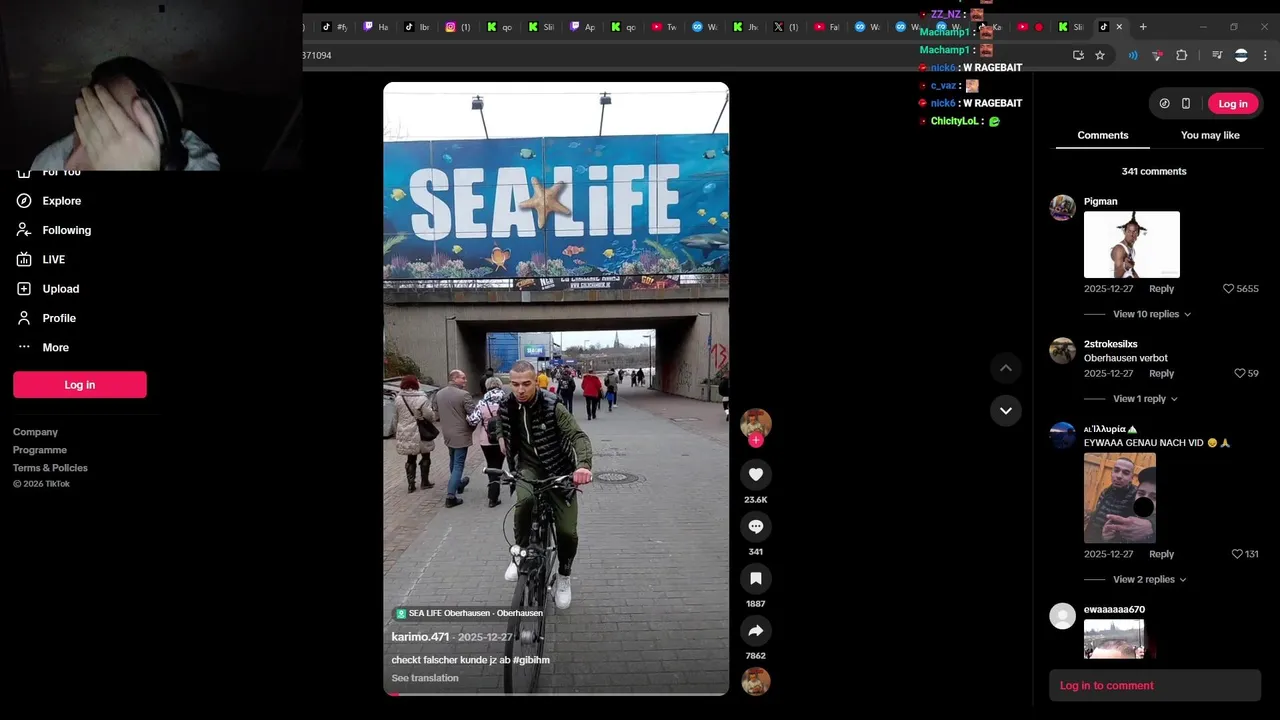
Task: Follow the creator with the red plus badge
Action: [755, 440]
